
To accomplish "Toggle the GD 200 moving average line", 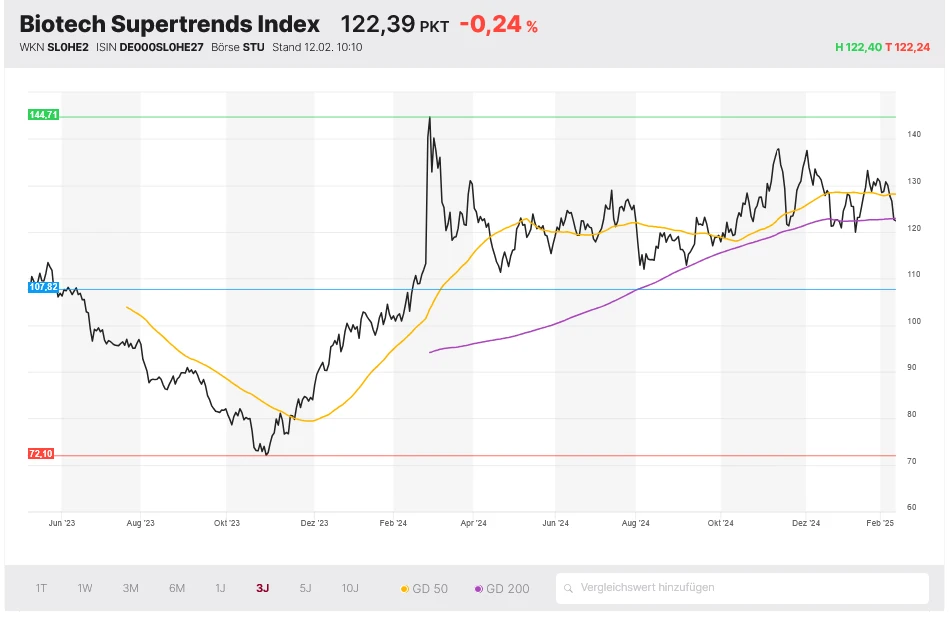I will click(x=505, y=588).
